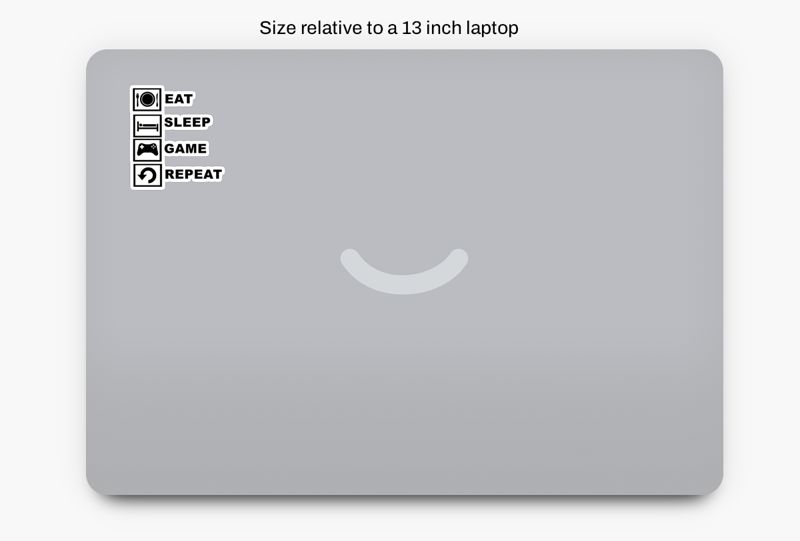800x541 pixels.
Task: Select the REPEAT label on the sticker
Action: 193,175
